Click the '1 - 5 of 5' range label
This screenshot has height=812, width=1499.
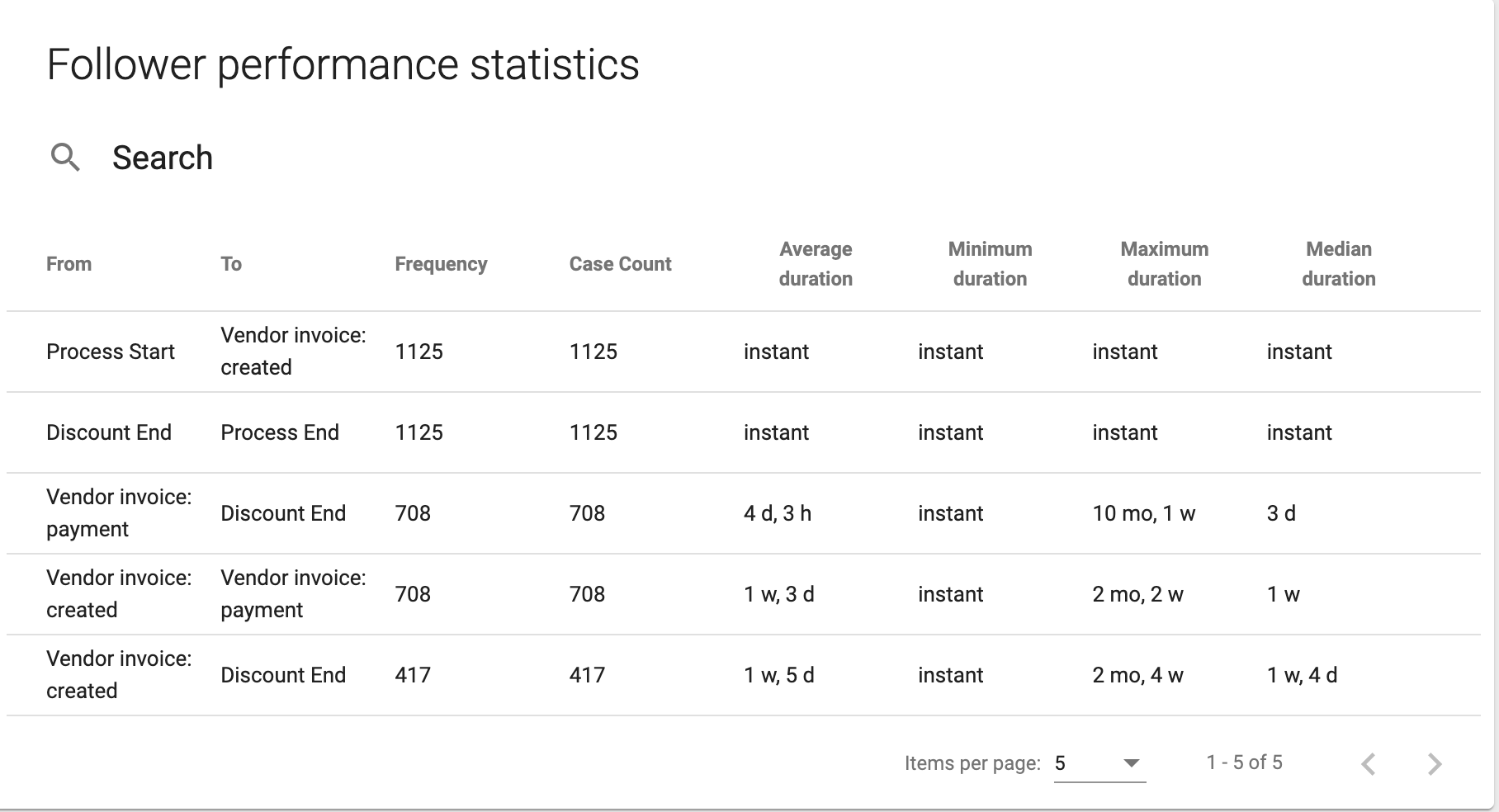[x=1244, y=762]
